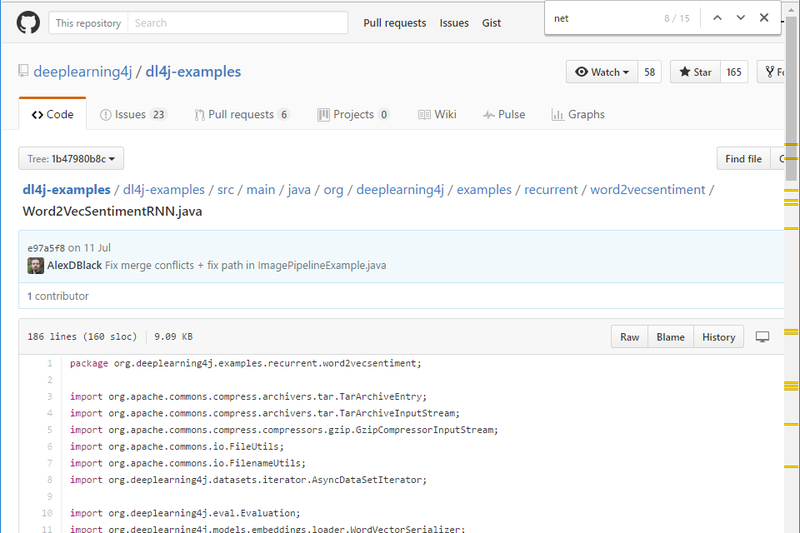Switch to the Projects tab

click(354, 114)
